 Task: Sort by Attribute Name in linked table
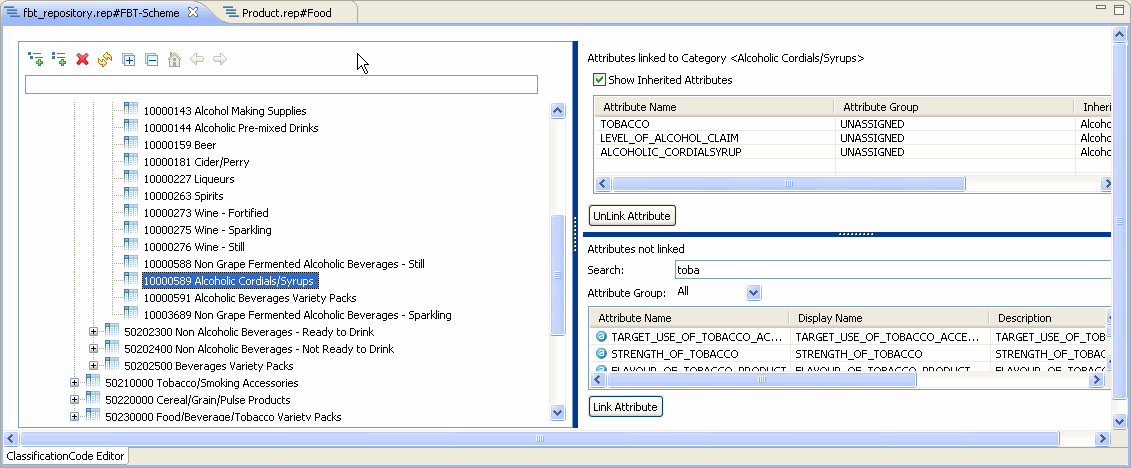(714, 107)
